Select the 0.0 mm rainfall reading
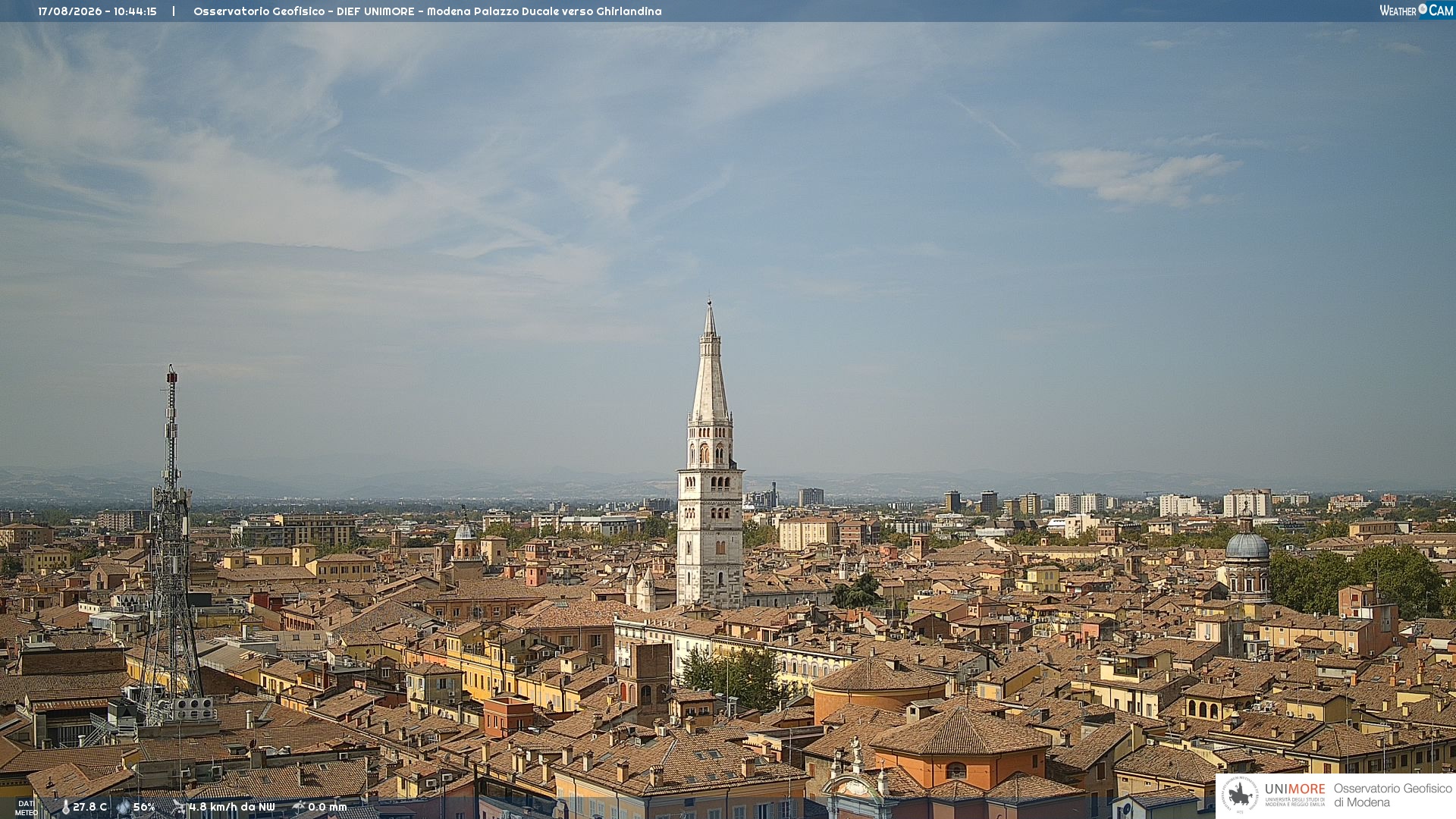This screenshot has height=819, width=1456. pos(328,808)
